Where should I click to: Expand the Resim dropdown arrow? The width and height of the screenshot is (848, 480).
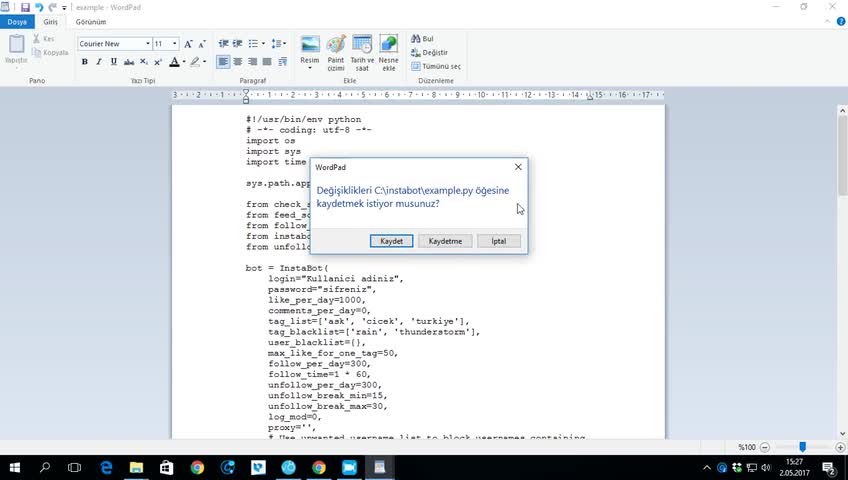[x=310, y=68]
